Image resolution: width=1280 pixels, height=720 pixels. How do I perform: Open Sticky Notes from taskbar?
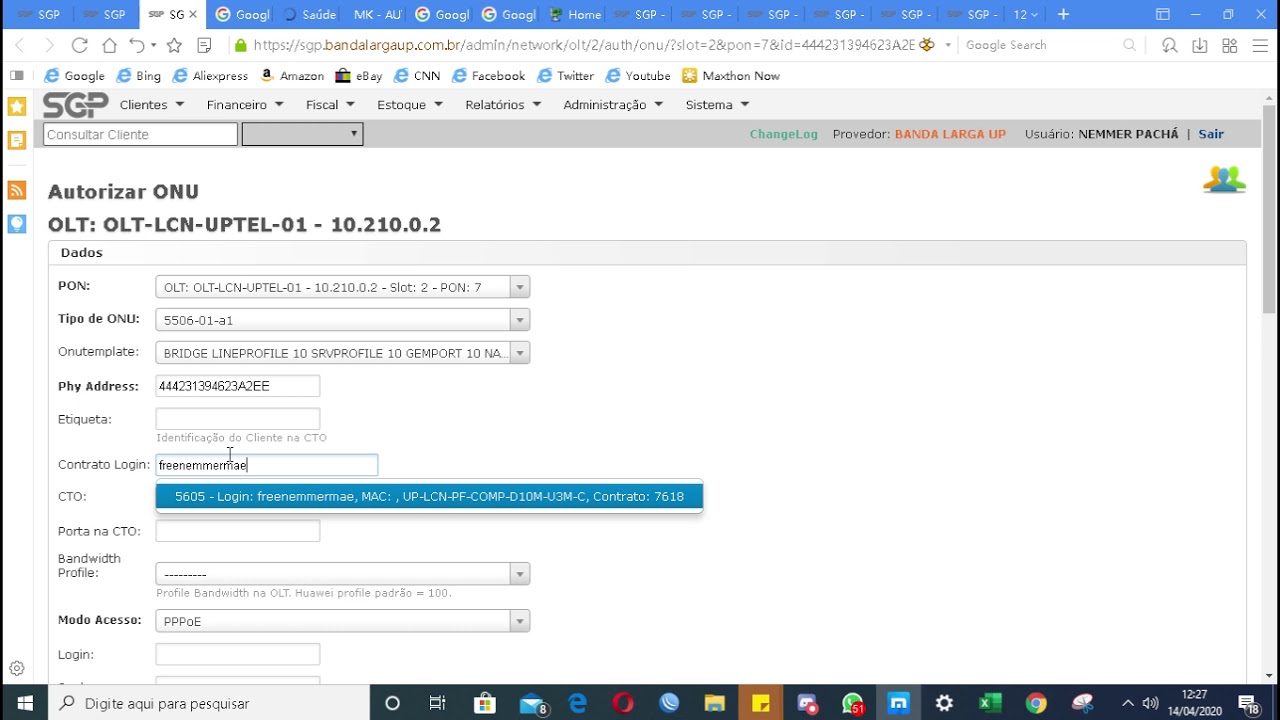tap(760, 703)
